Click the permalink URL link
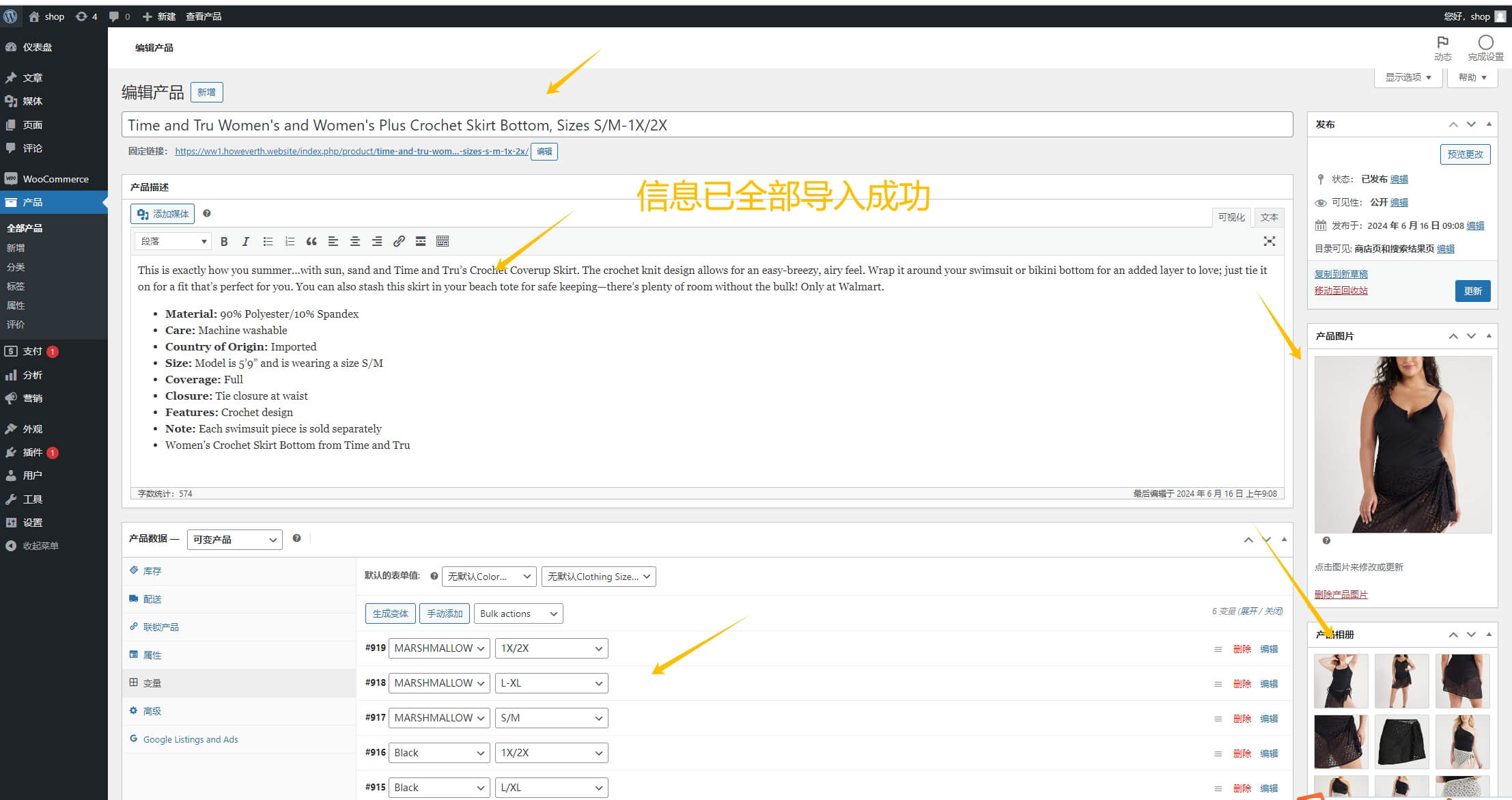Viewport: 1512px width, 800px height. pos(351,151)
